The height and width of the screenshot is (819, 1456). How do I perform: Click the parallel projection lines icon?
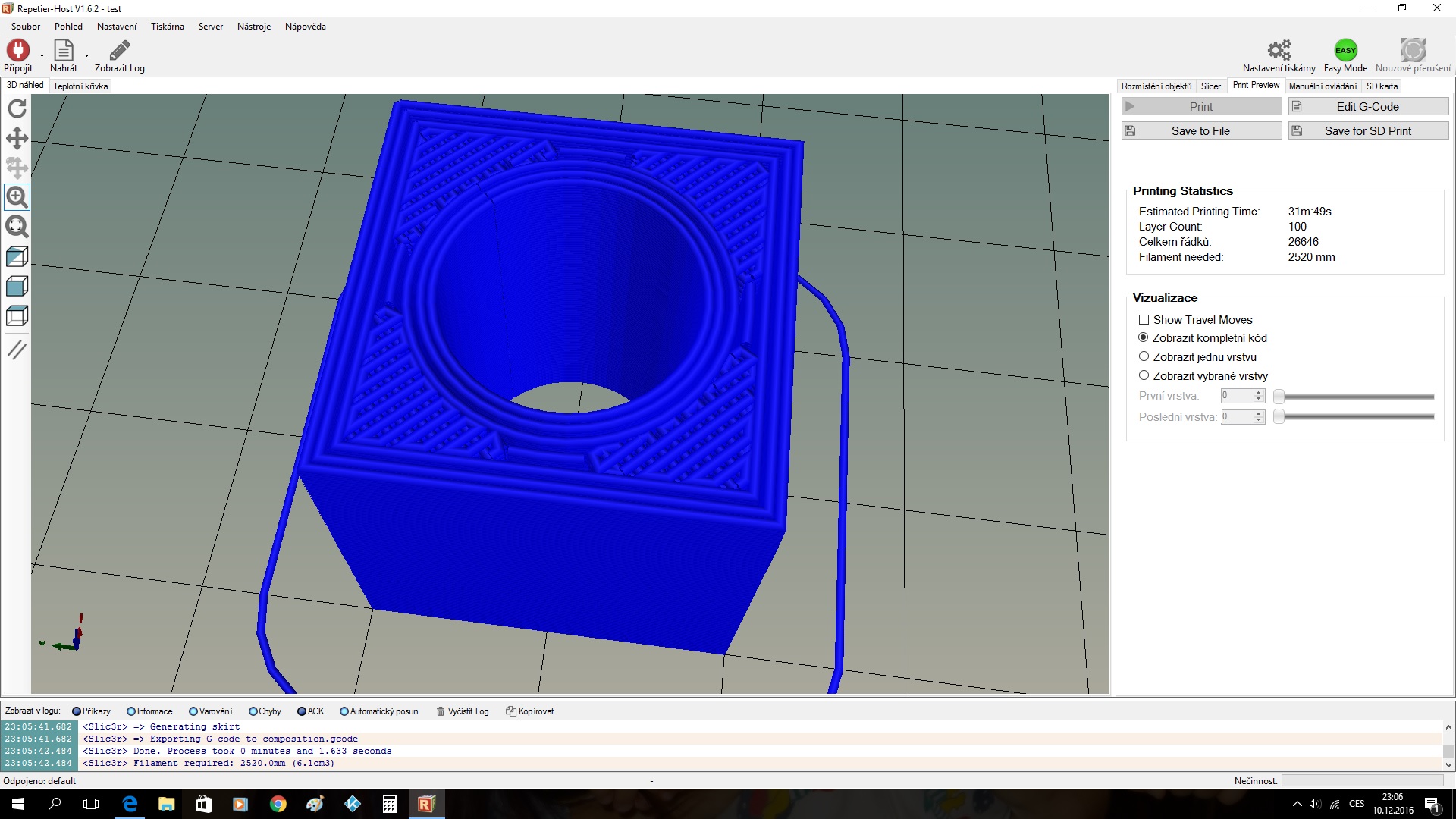tap(17, 350)
